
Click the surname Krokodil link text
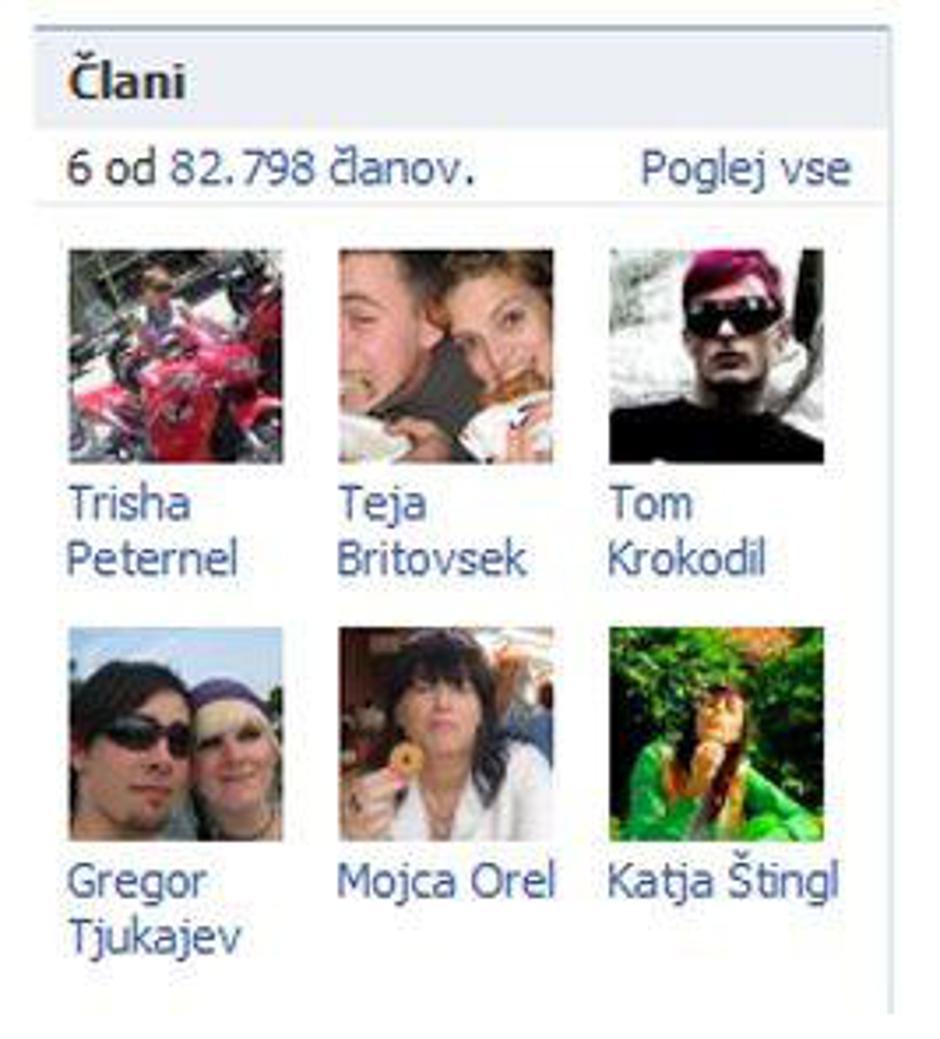pyautogui.click(x=687, y=558)
